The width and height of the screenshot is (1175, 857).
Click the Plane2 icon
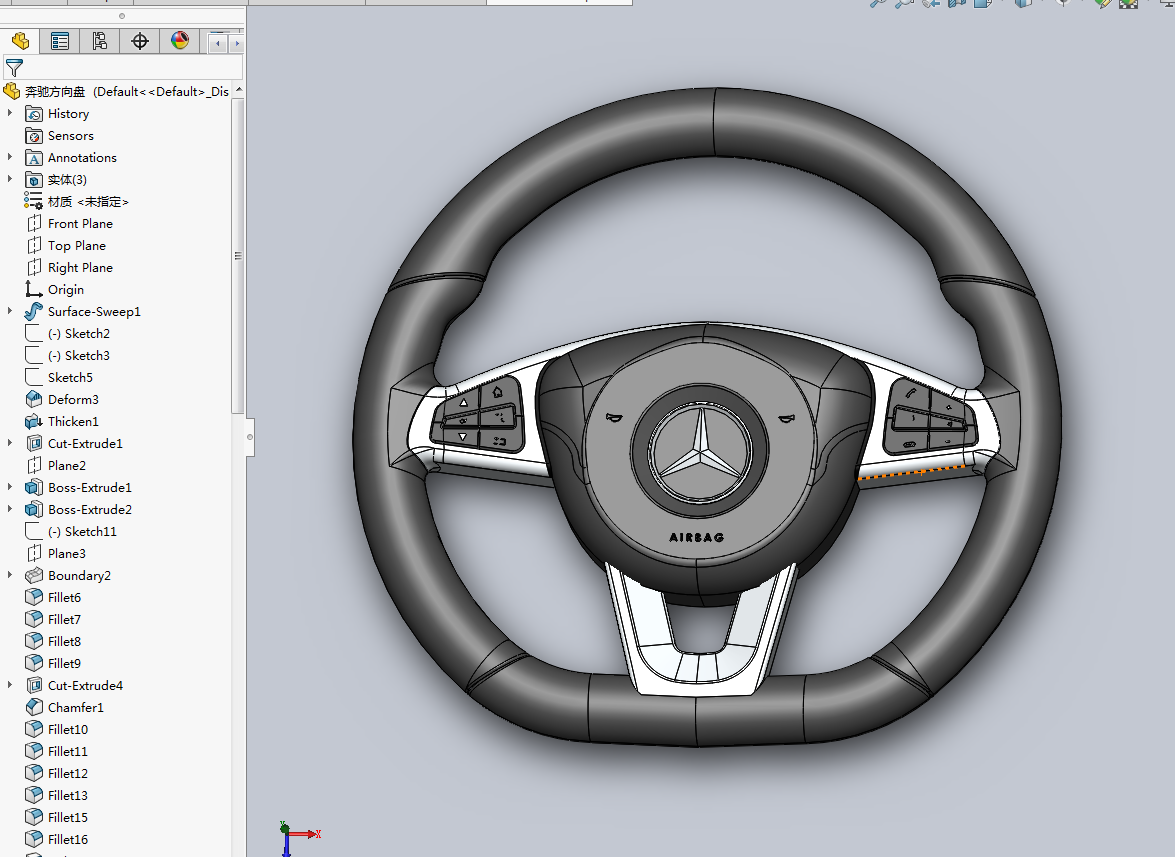point(34,465)
